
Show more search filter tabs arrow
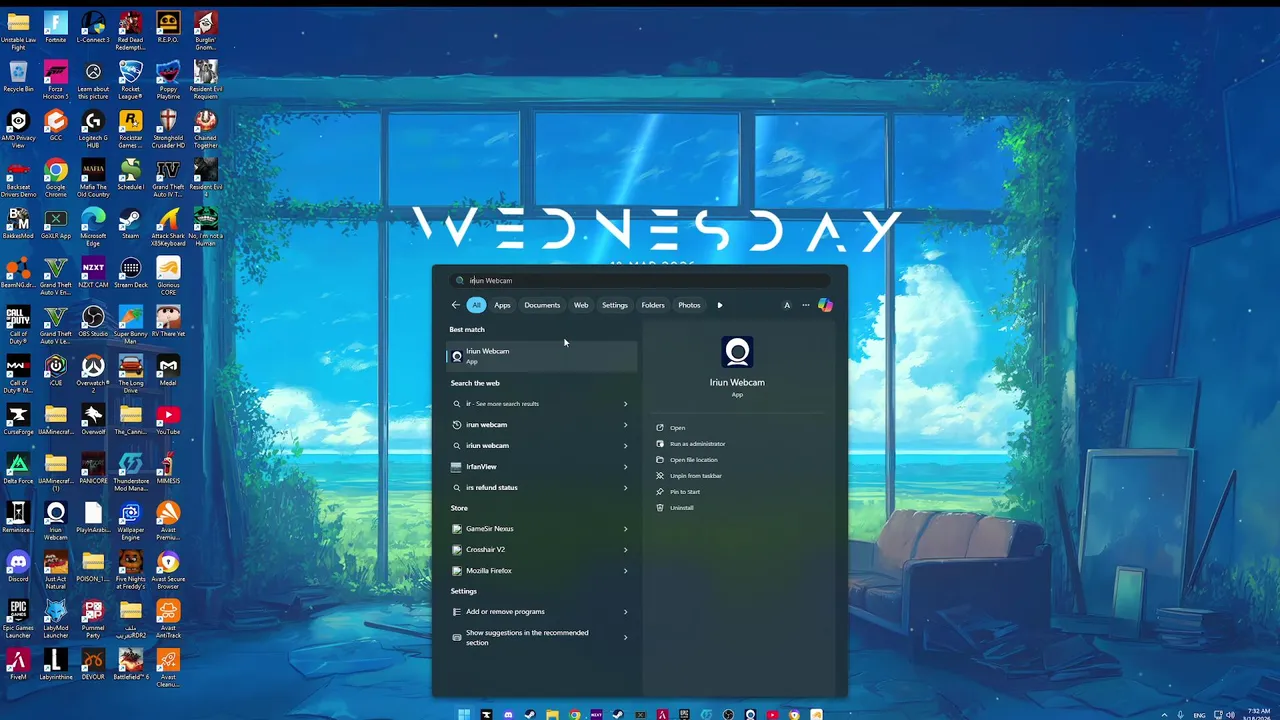pos(719,305)
